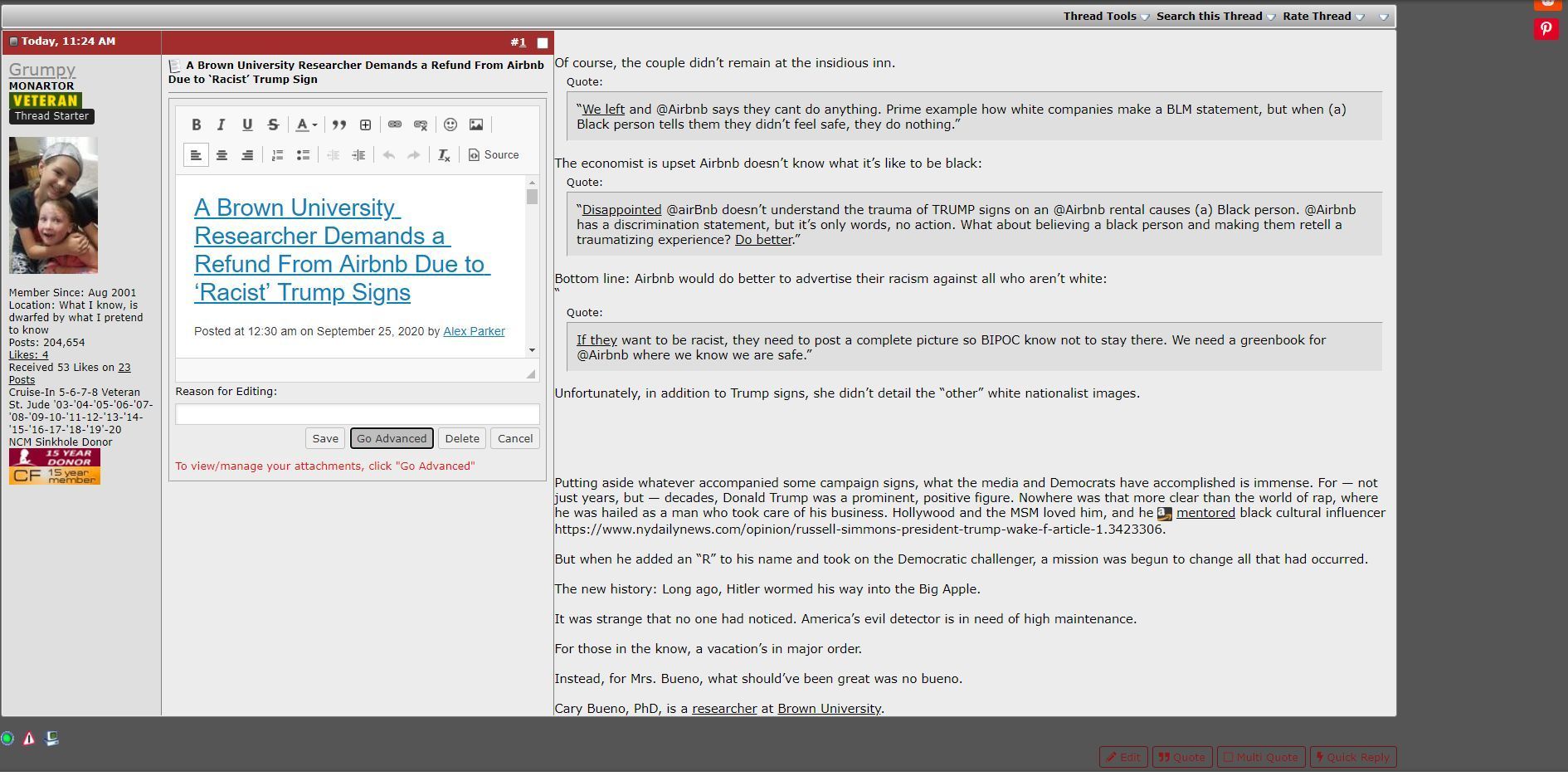Image resolution: width=1568 pixels, height=776 pixels.
Task: Type in the Reason for Editing field
Action: pos(357,414)
